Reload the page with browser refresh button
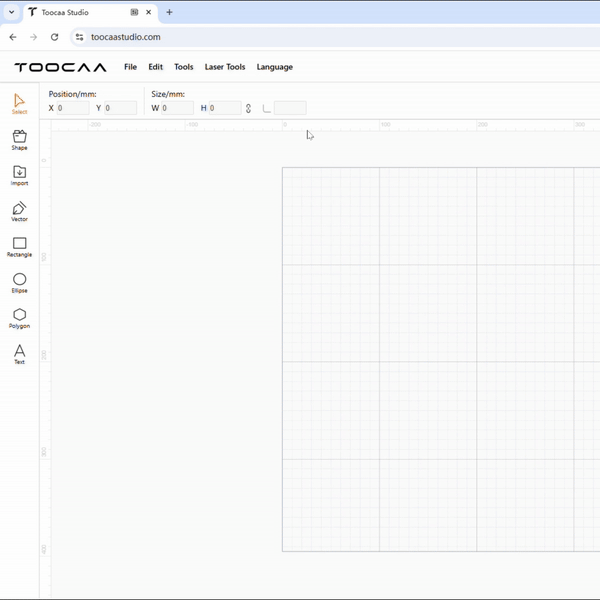This screenshot has width=600, height=600. click(x=54, y=37)
